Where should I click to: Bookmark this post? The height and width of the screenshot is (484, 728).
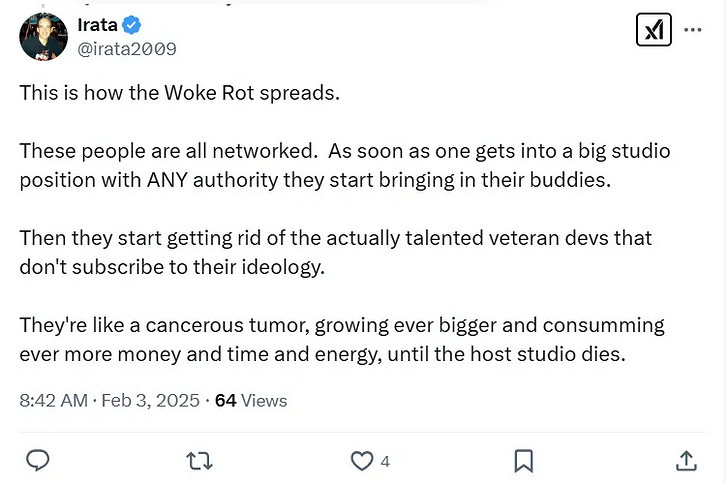click(523, 460)
